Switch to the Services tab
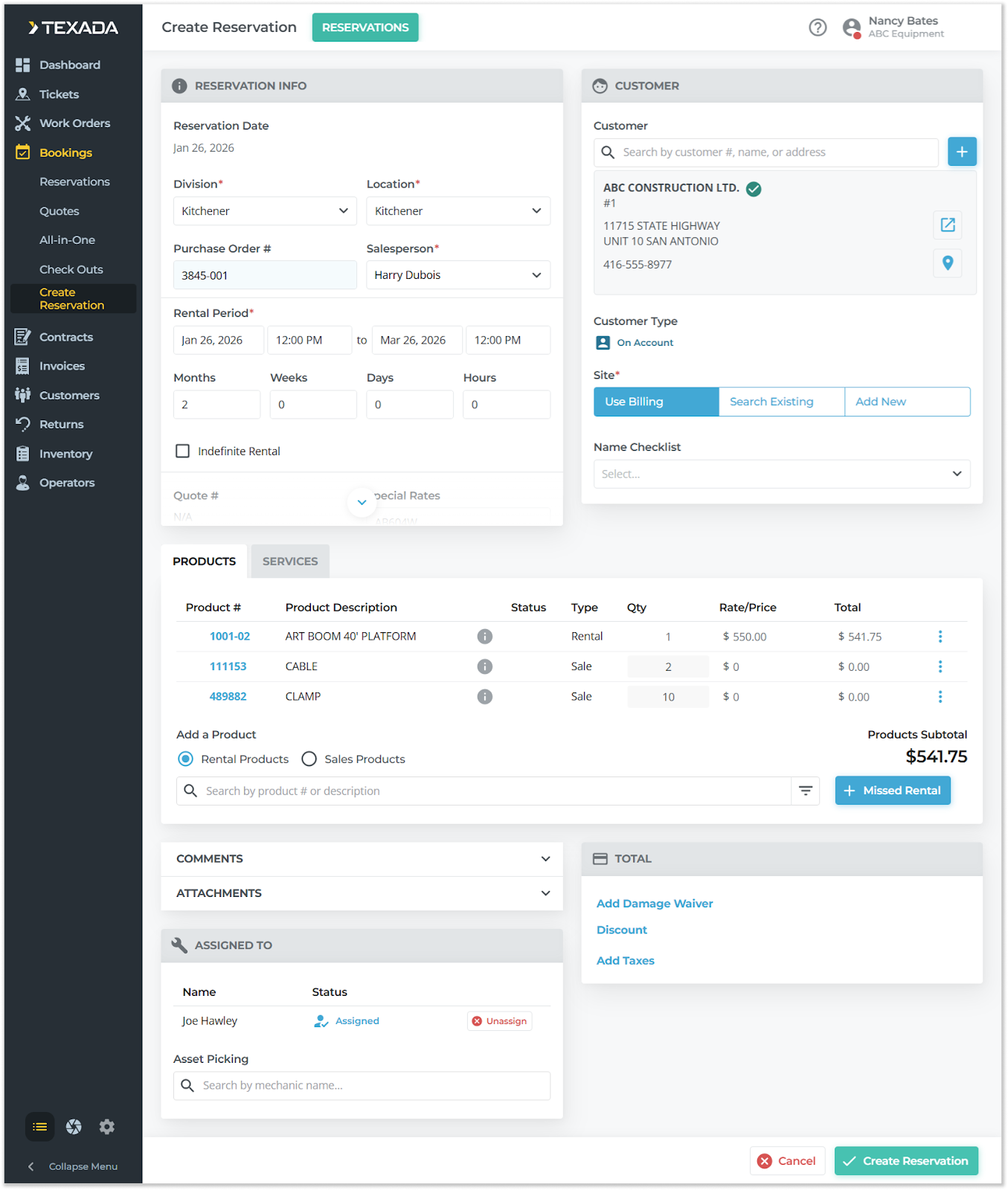This screenshot has height=1190, width=1008. (290, 562)
